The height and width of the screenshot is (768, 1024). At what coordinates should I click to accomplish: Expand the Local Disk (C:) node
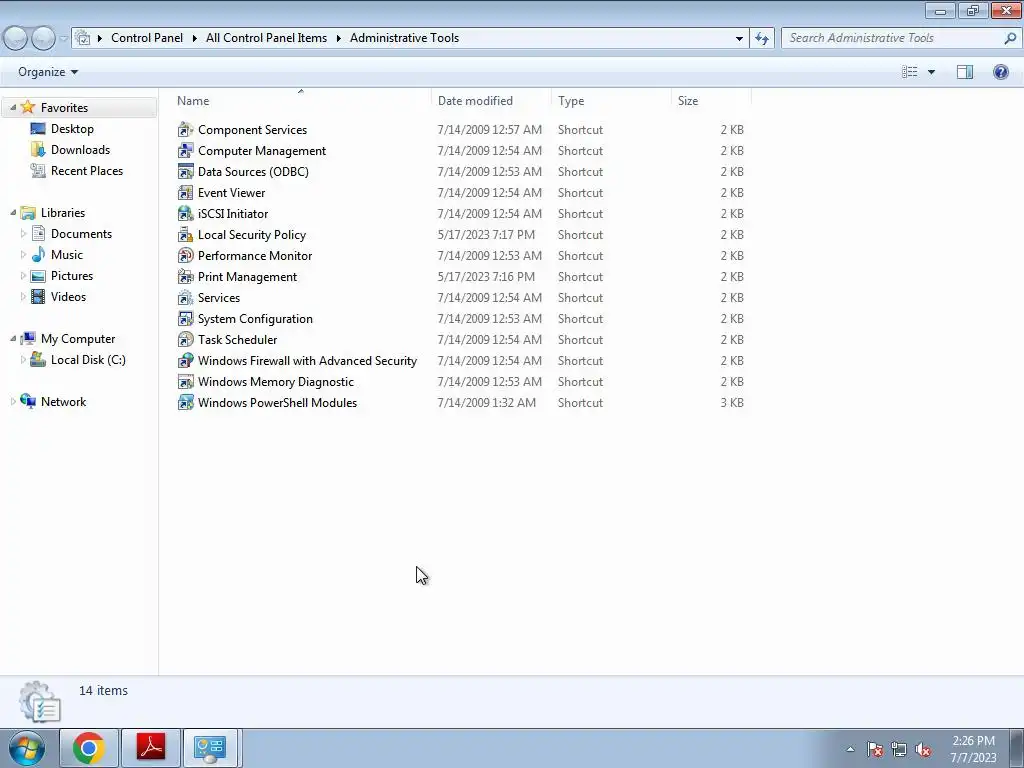coord(24,359)
